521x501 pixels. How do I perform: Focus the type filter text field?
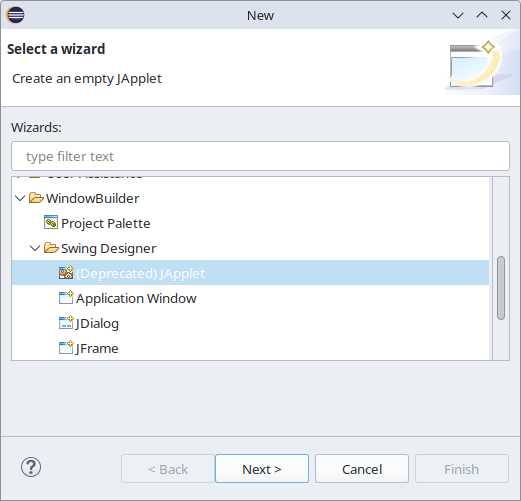click(x=260, y=156)
